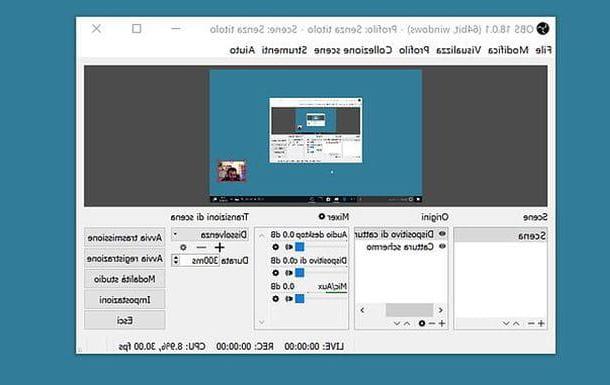Click the Origini scrollbar arrow nearest Scene panel
Image resolution: width=610 pixels, height=385 pixels.
coord(440,310)
